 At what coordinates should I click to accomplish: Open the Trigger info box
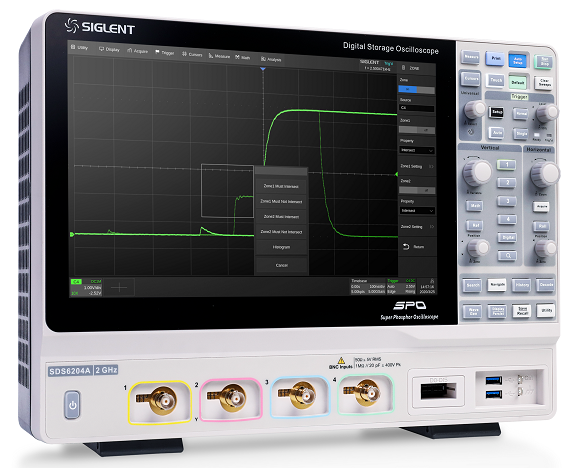(401, 286)
